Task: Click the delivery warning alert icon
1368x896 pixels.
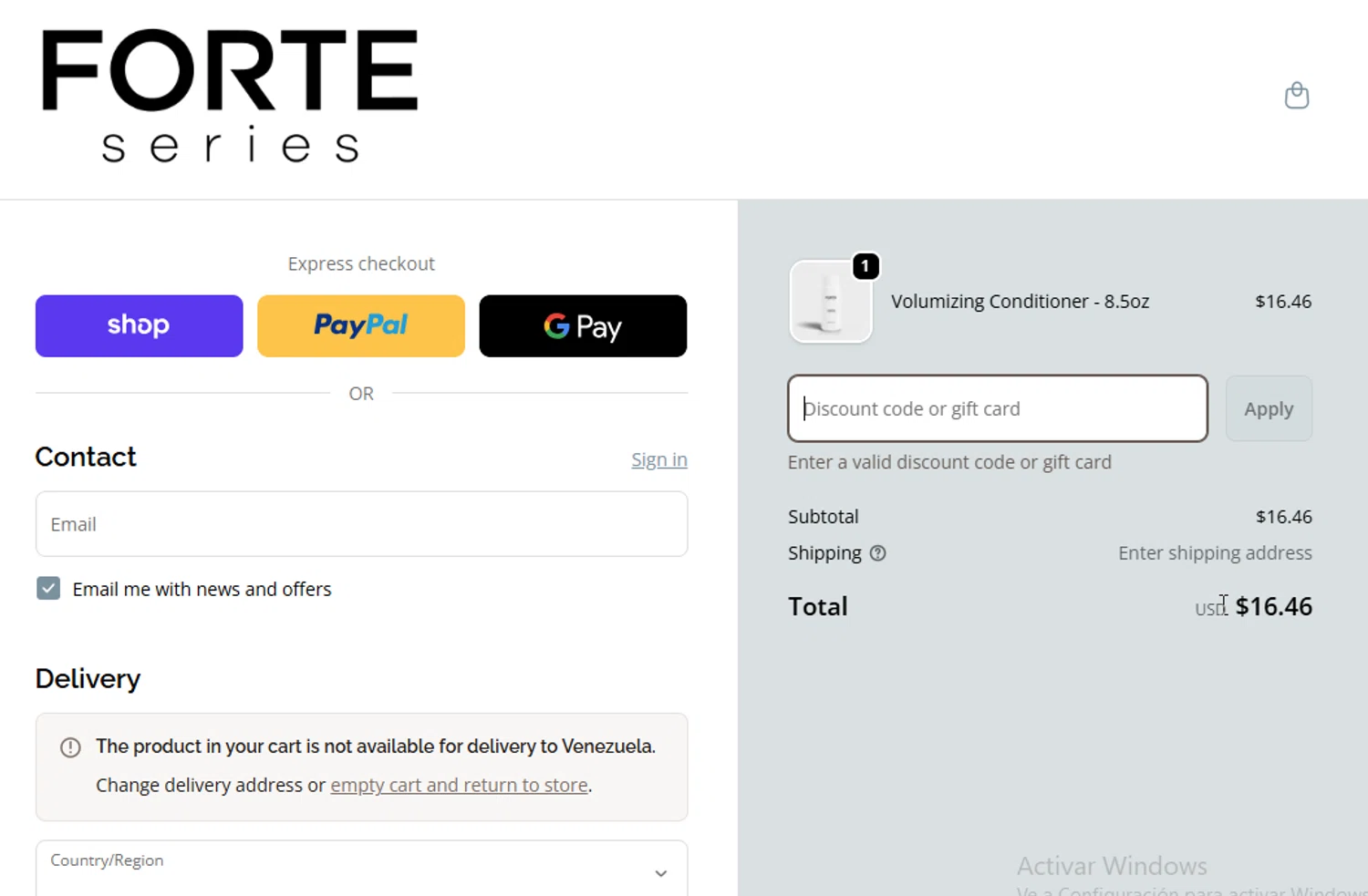Action: click(x=70, y=747)
